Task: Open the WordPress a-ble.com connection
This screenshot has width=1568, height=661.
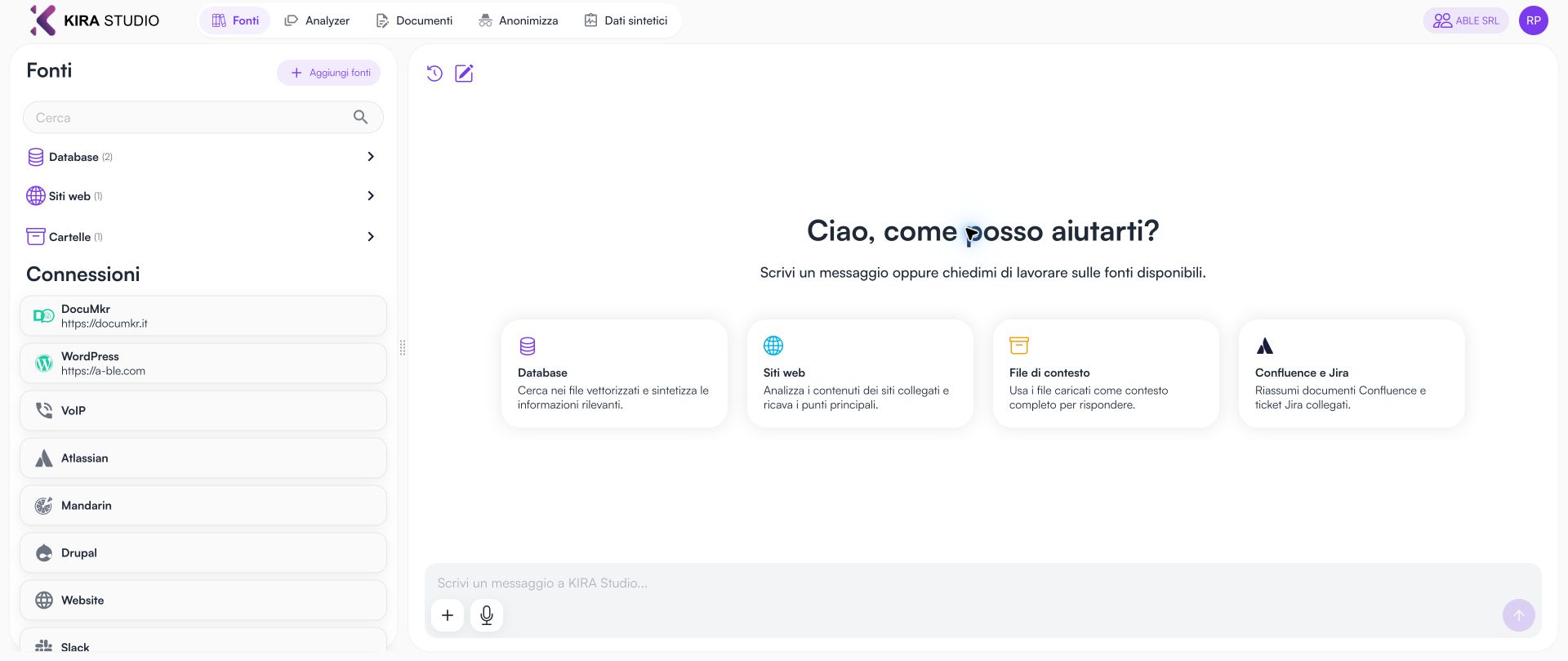Action: (x=203, y=364)
